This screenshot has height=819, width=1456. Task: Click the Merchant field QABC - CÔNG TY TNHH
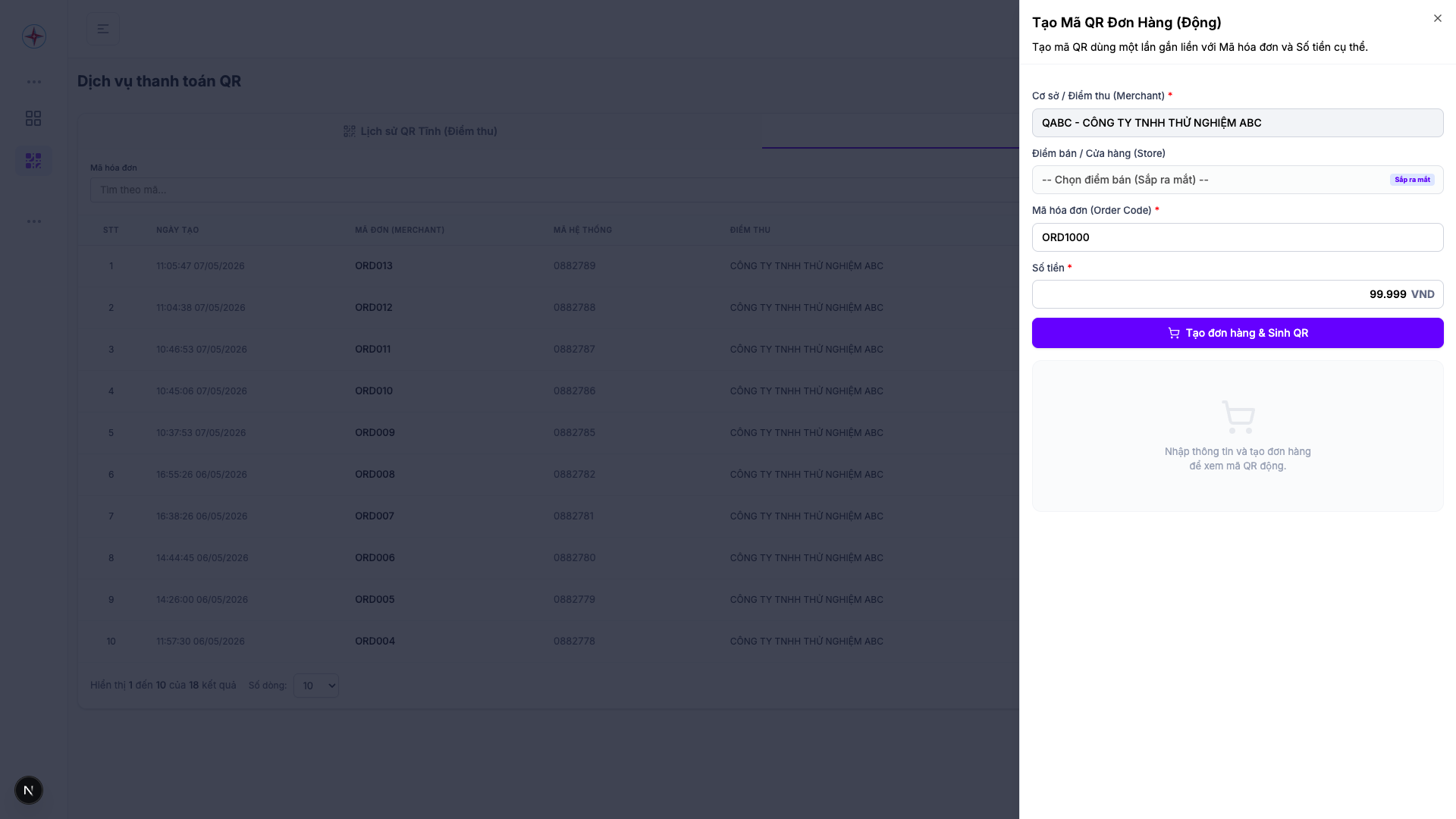[1238, 123]
